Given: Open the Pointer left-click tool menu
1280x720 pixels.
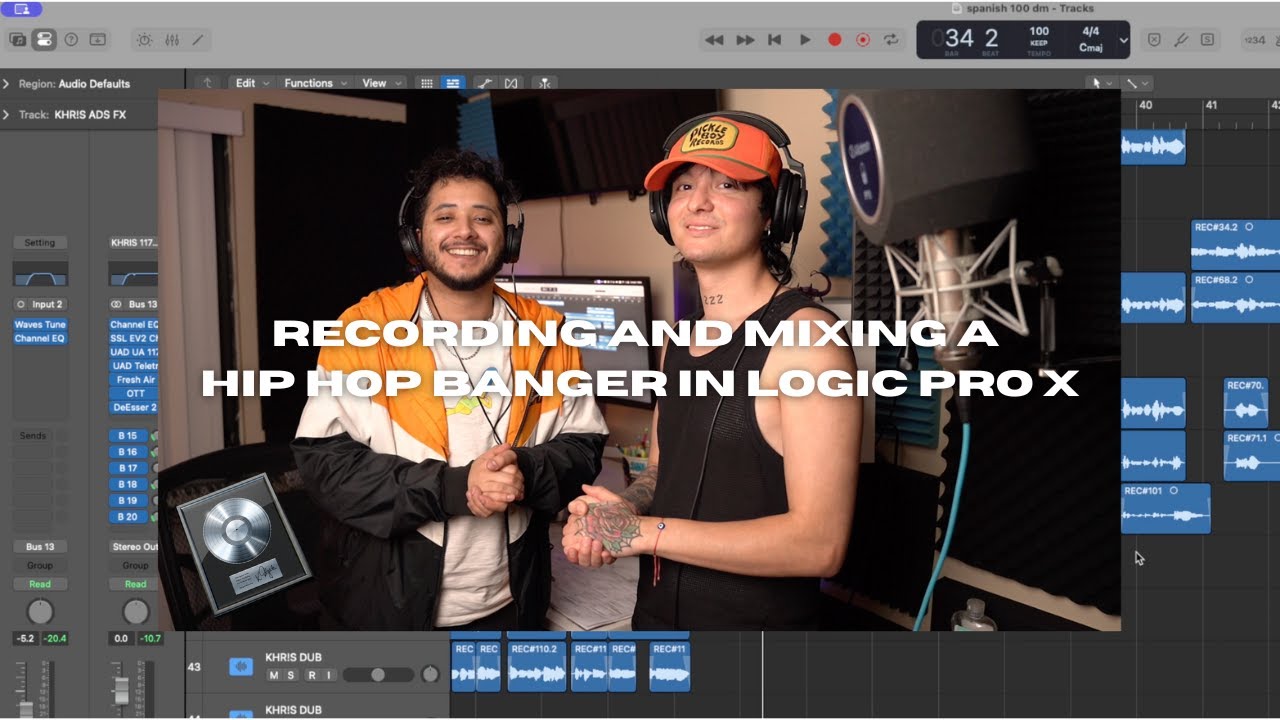Looking at the screenshot, I should point(1101,83).
